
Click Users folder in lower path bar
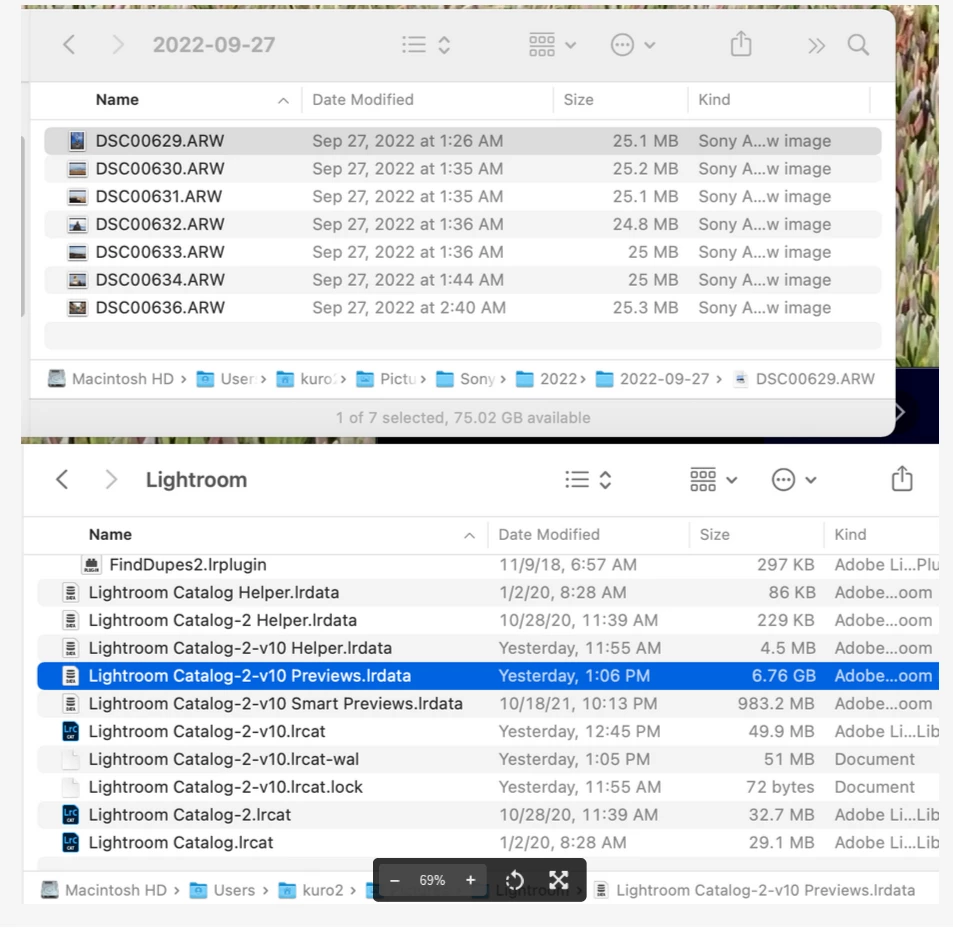pyautogui.click(x=222, y=890)
